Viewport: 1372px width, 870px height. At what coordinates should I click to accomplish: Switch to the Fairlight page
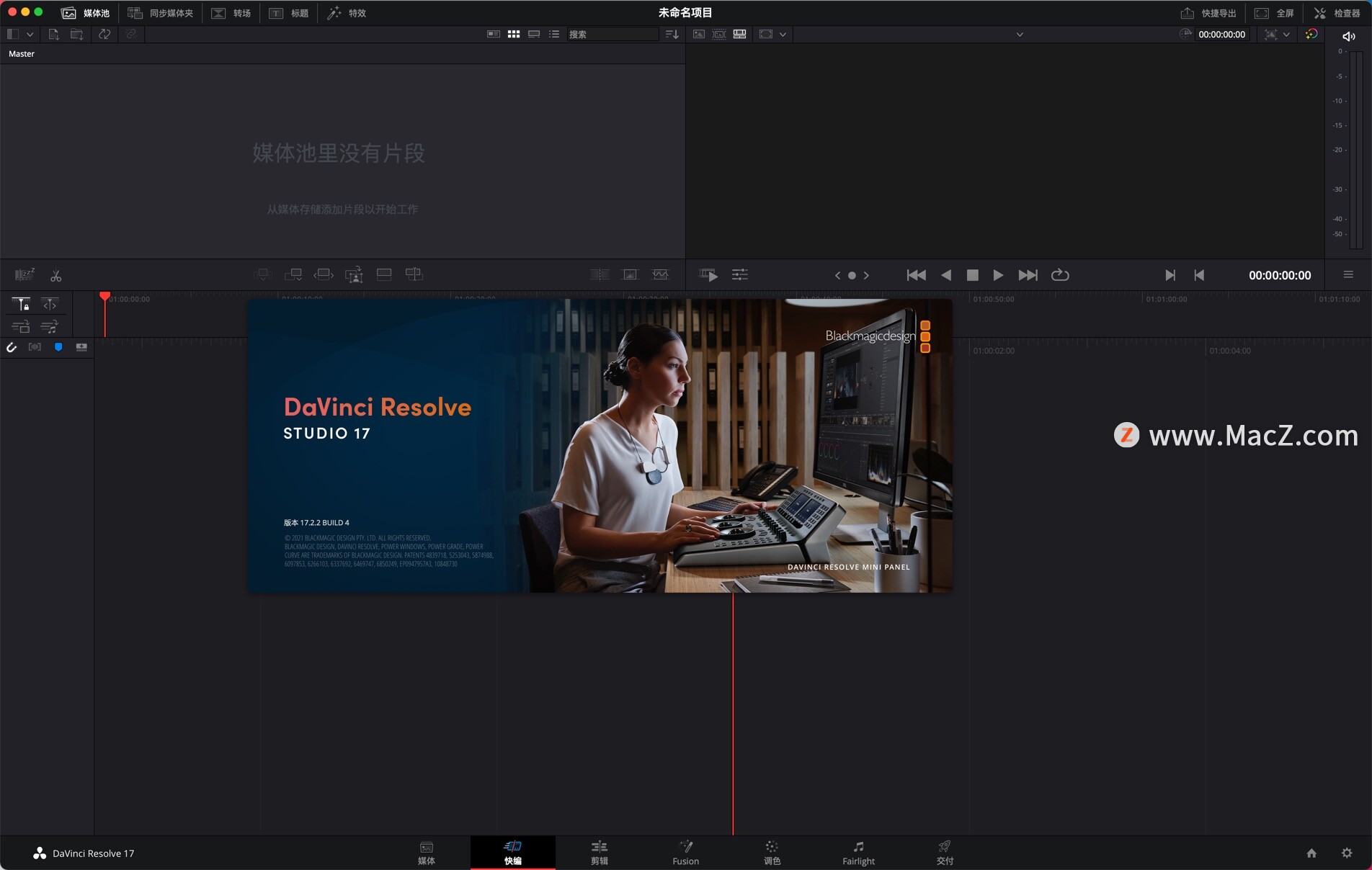pos(858,853)
